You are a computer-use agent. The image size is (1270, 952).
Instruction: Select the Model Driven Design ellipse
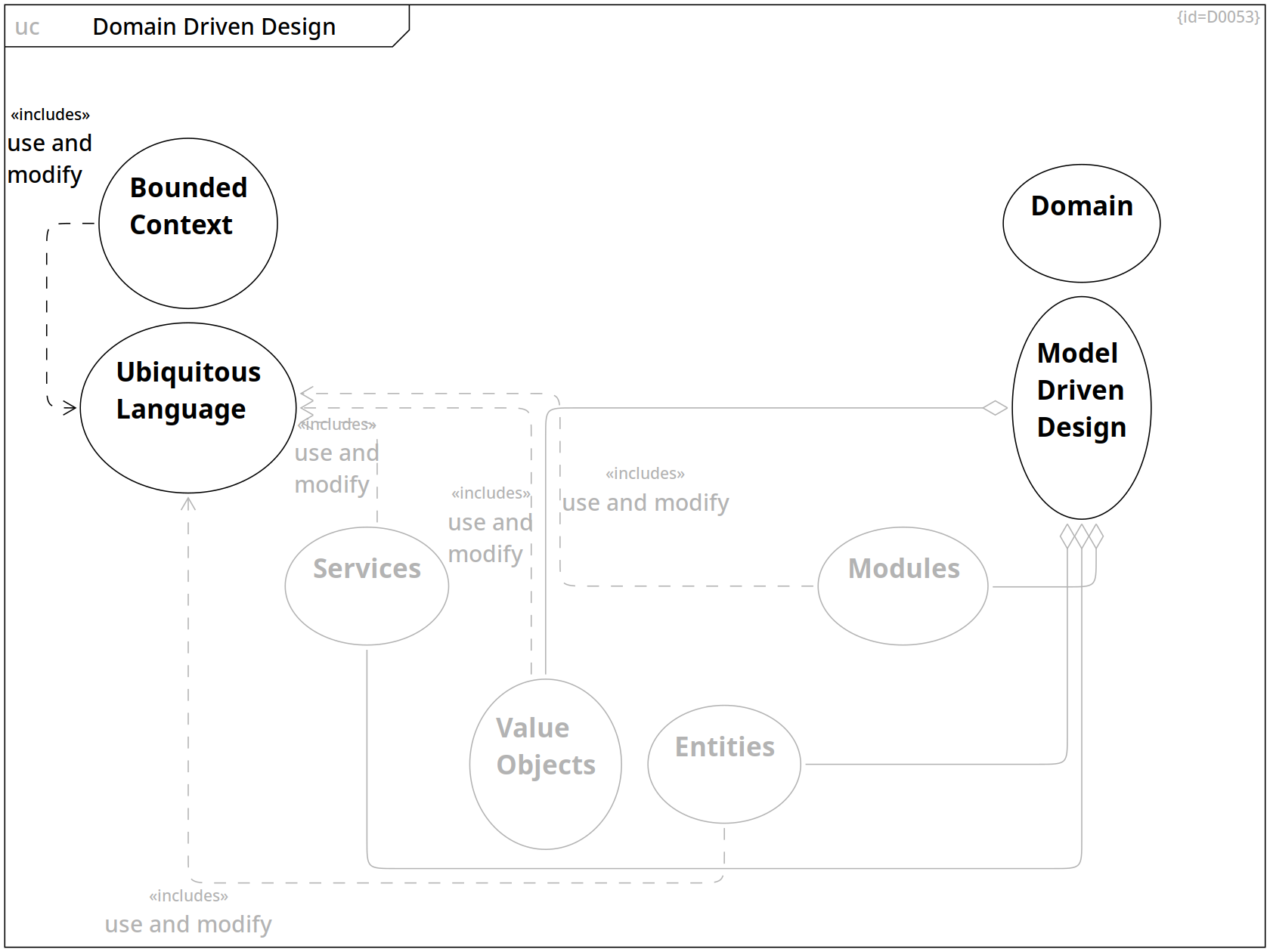1081,408
